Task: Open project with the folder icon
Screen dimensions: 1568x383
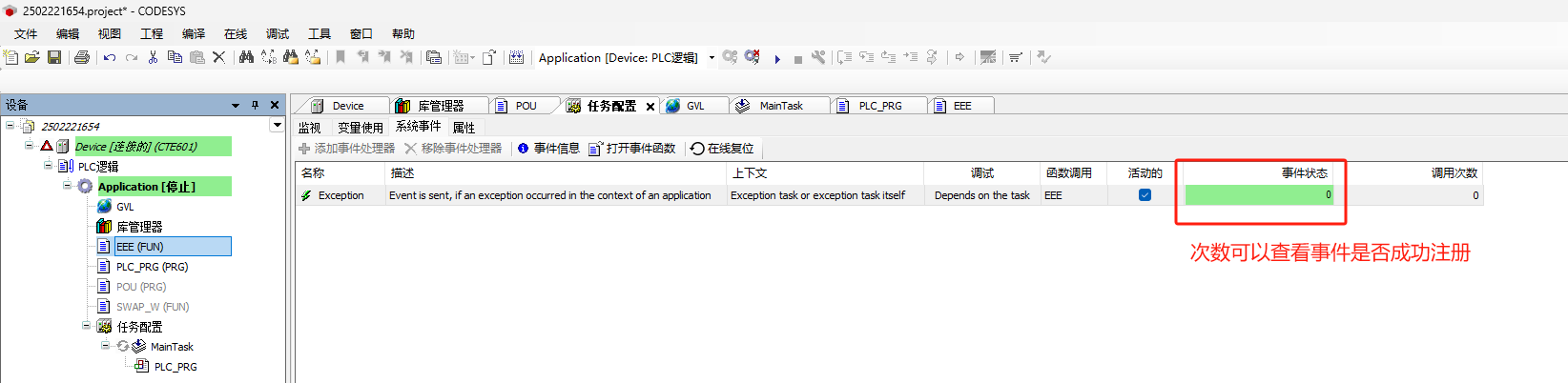Action: (32, 57)
